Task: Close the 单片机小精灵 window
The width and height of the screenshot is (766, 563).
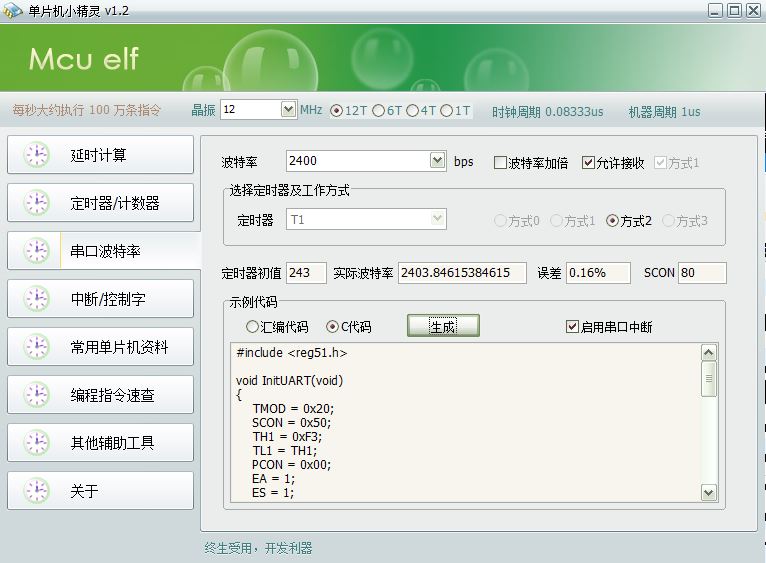Action: tap(753, 10)
